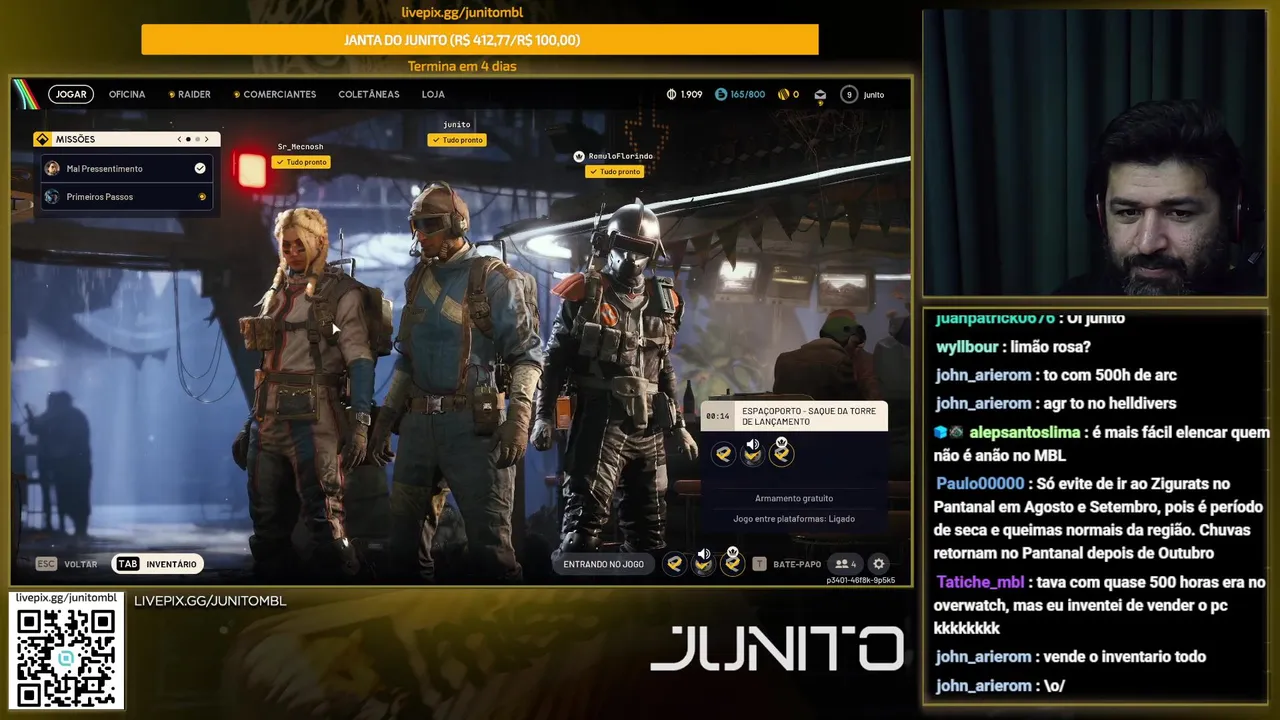Click the Primeiros Passos status indicator
Viewport: 1280px width, 720px height.
[x=202, y=197]
